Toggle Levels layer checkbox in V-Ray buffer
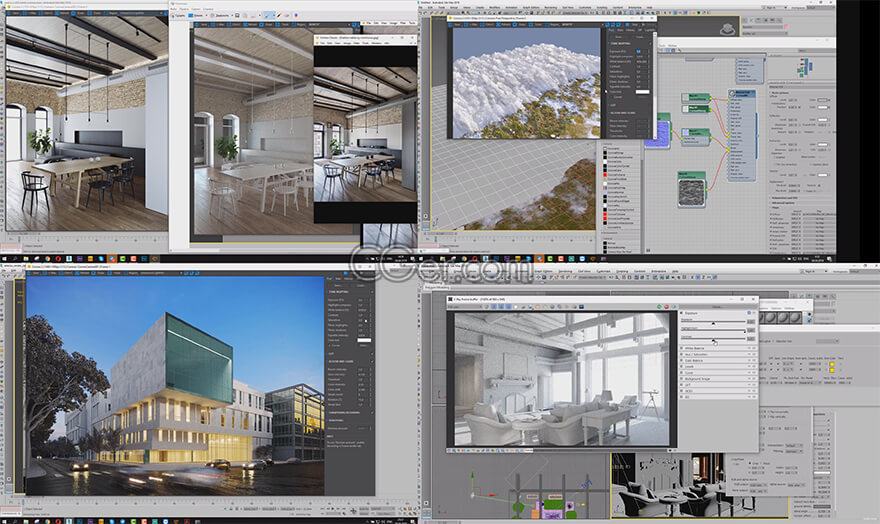This screenshot has width=880, height=524. pos(682,366)
